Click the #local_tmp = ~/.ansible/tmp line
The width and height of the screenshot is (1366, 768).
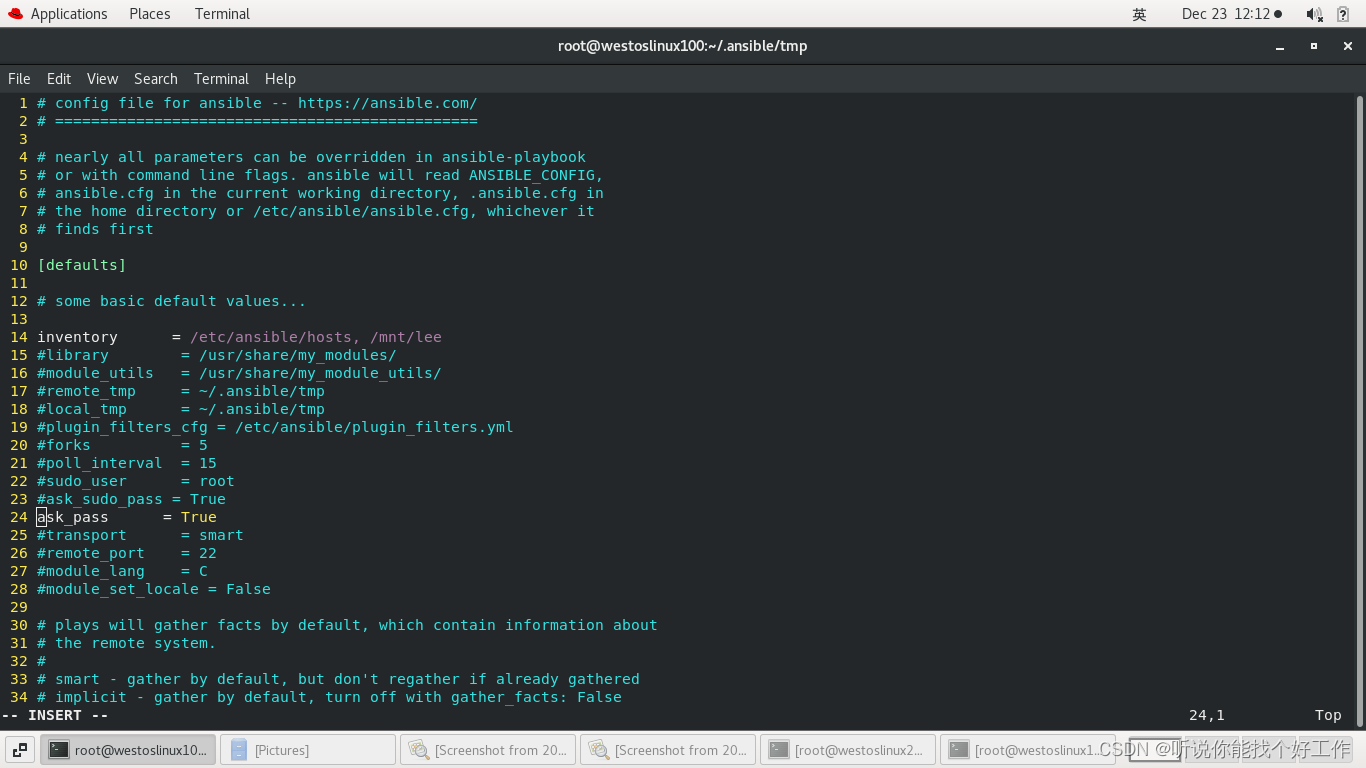pos(181,409)
